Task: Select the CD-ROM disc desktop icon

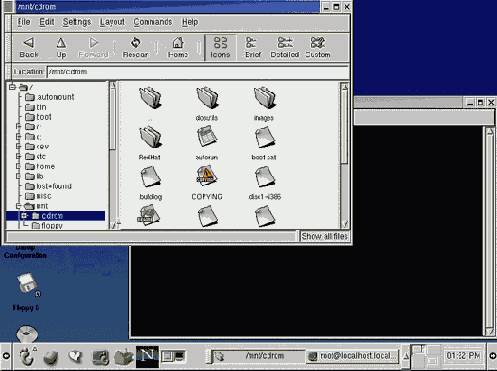Action: pyautogui.click(x=27, y=334)
